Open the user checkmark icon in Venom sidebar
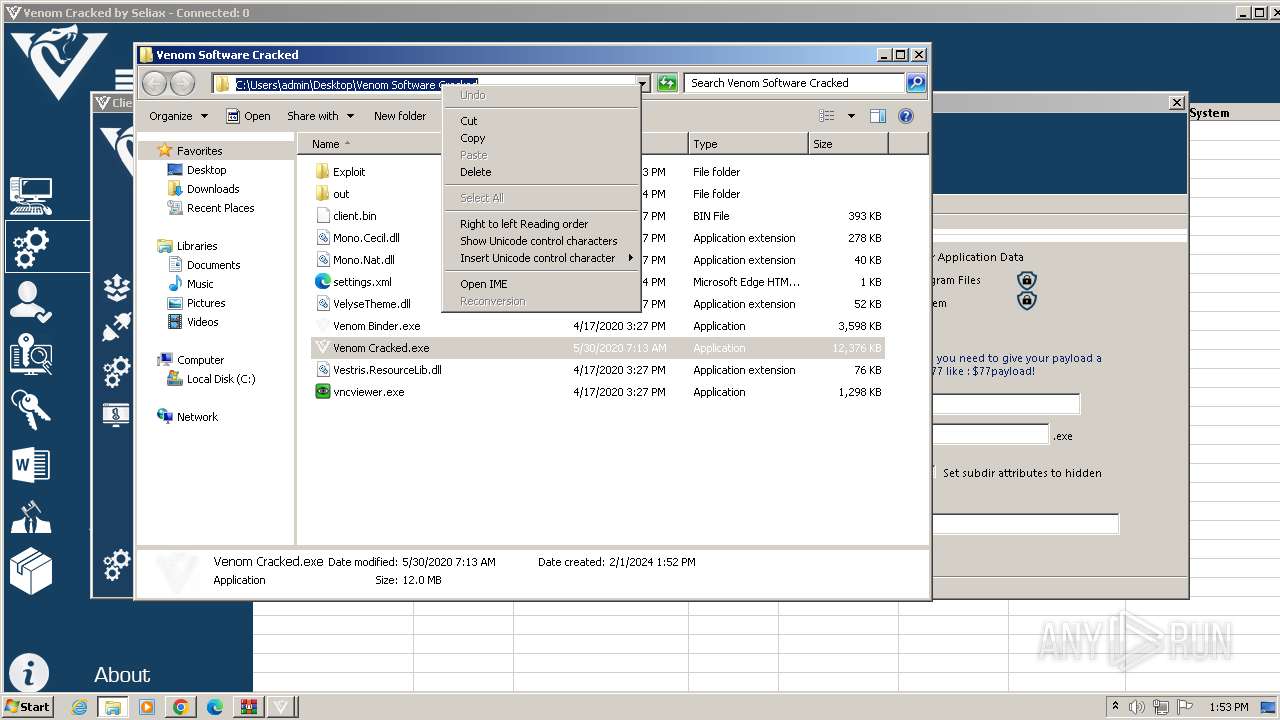Screen dimensions: 1280x720 [x=30, y=301]
